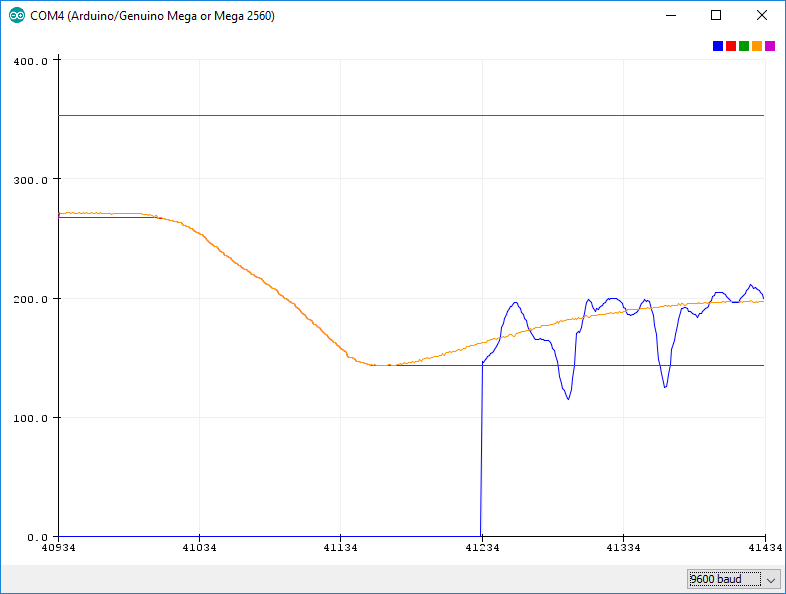
Task: Click the 100.0 y-axis label
Action: (31, 418)
